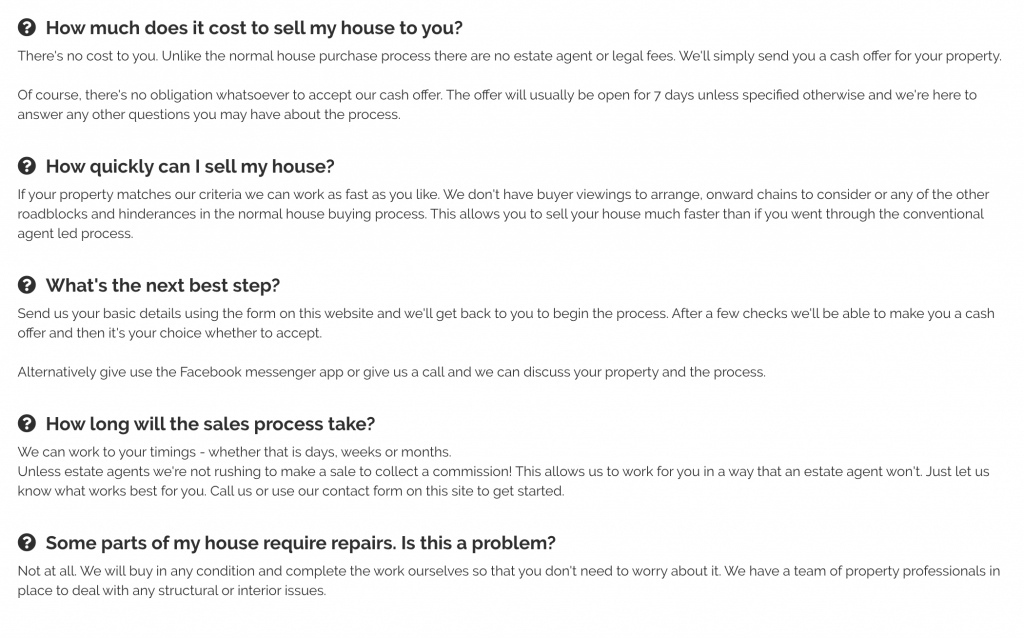Click 'Some parts of my house require repairs' heading

(300, 543)
